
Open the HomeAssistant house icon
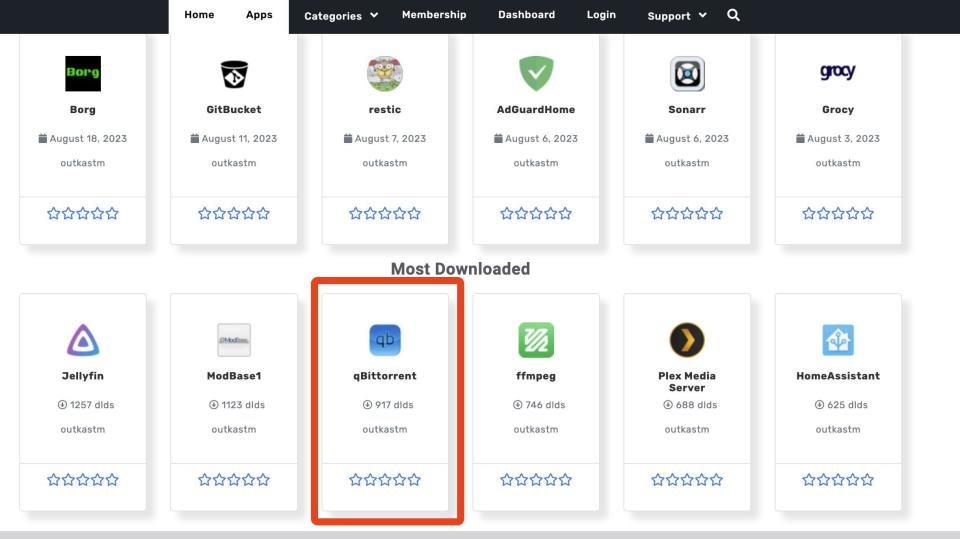coord(838,340)
